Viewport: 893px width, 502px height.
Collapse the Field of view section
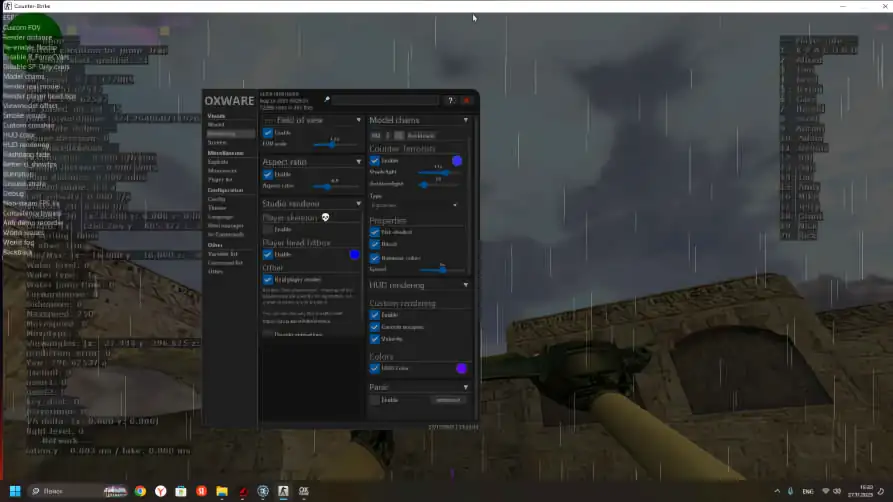358,120
